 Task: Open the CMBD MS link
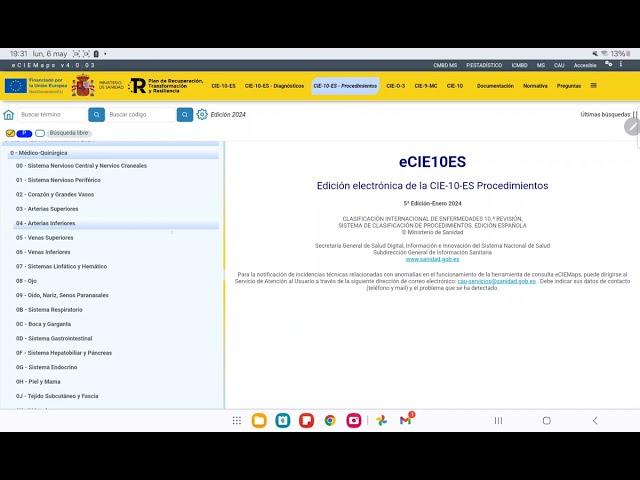point(445,65)
